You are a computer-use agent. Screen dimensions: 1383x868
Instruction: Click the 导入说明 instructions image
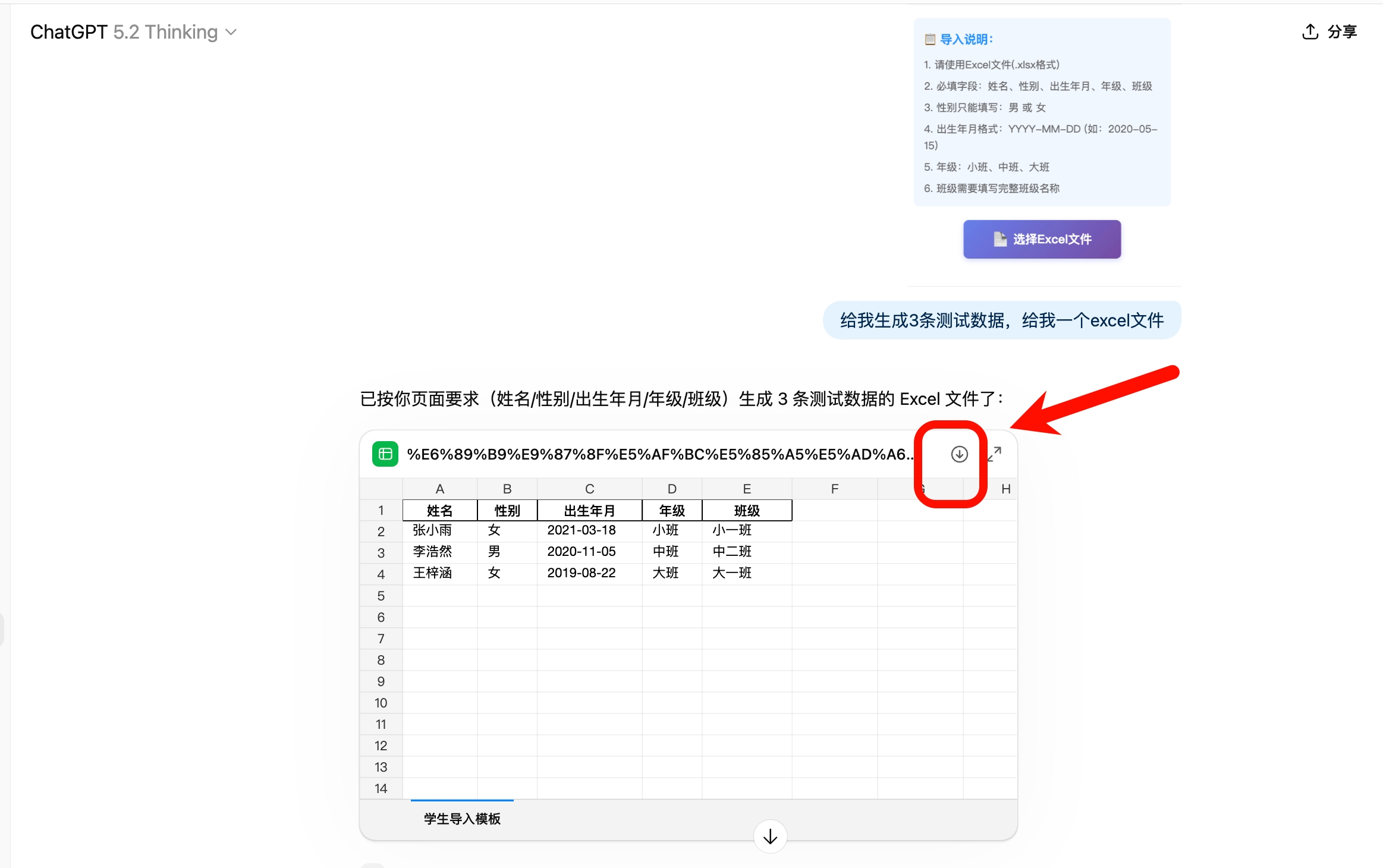point(1042,113)
